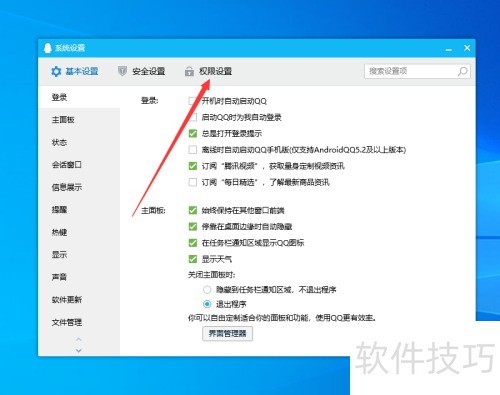Image resolution: width=500 pixels, height=395 pixels.
Task: Select 文件管理 in the sidebar
Action: [x=79, y=322]
